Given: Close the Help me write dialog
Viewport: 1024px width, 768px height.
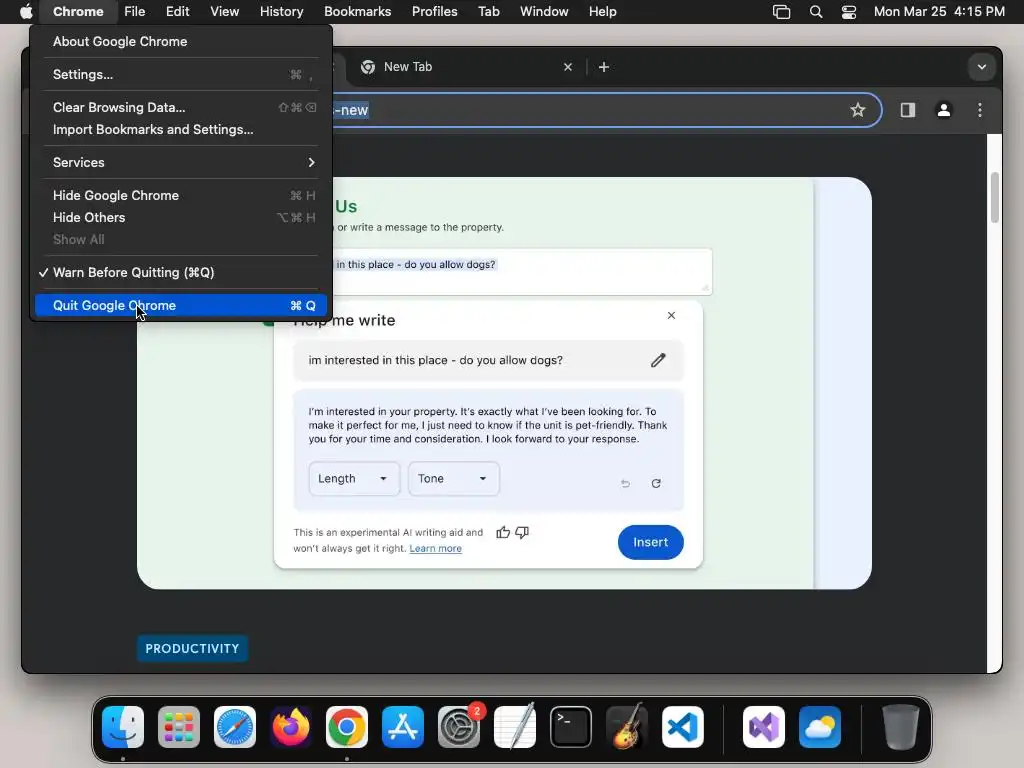Looking at the screenshot, I should (x=671, y=315).
